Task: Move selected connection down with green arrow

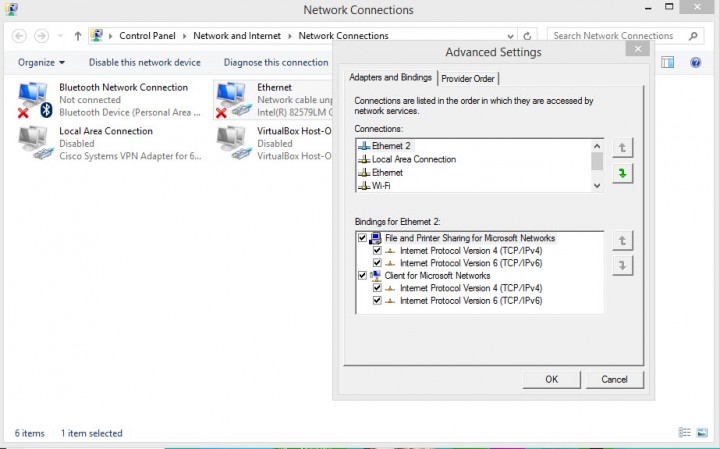Action: tap(622, 174)
